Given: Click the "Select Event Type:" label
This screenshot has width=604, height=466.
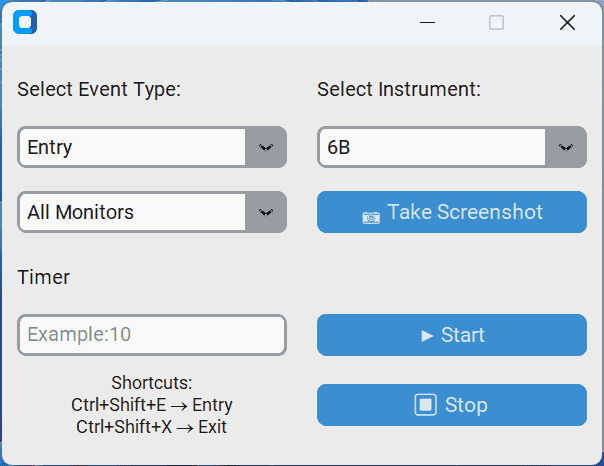Looking at the screenshot, I should click(99, 89).
